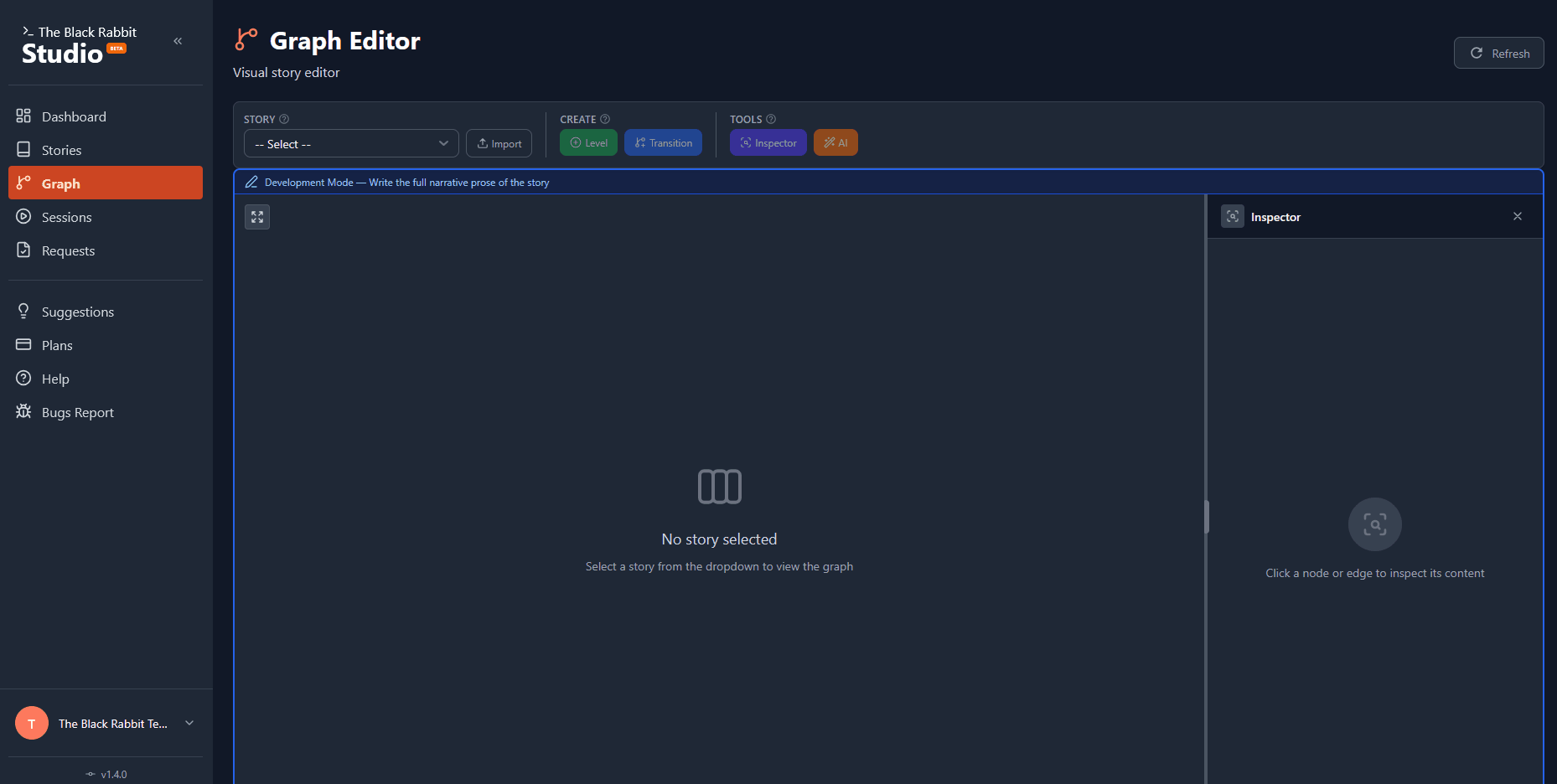Click the help icon next to CREATE

[605, 119]
